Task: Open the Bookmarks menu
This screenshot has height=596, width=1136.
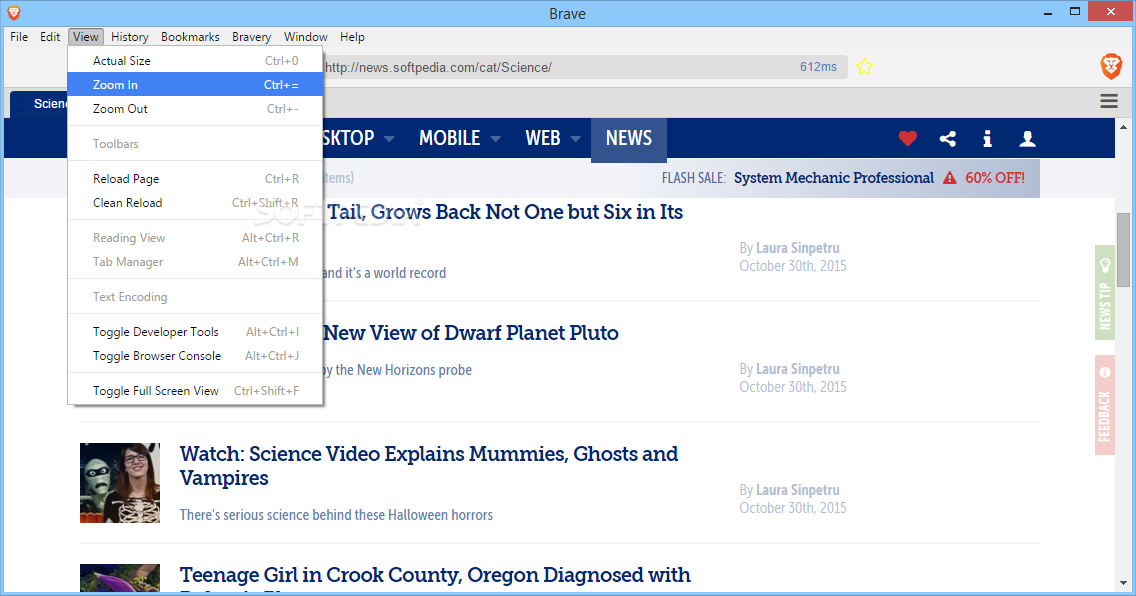Action: pyautogui.click(x=190, y=37)
